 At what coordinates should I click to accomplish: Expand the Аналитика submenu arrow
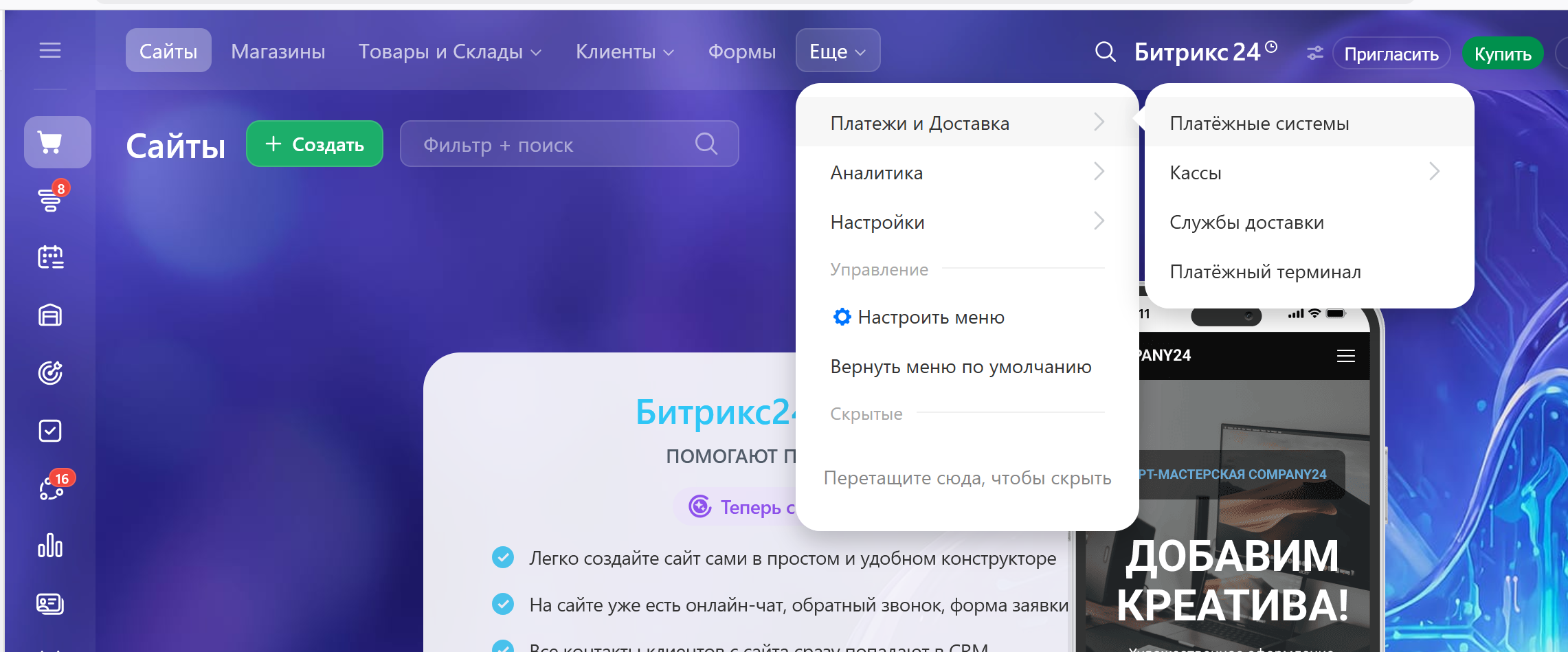[1099, 172]
